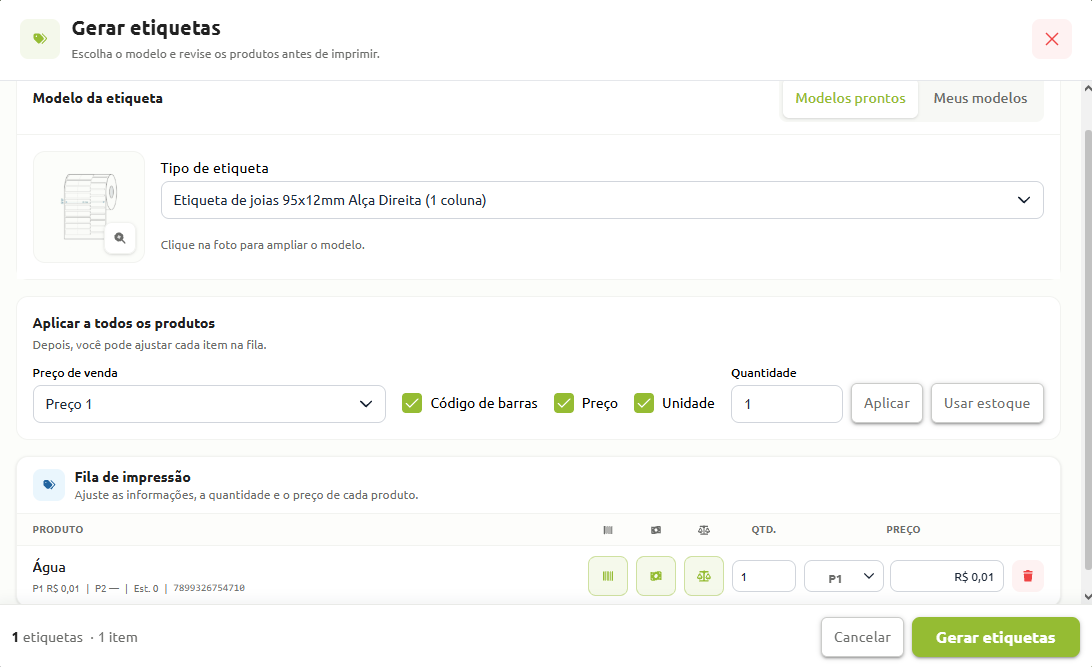Click the scrollbar up arrow
The width and height of the screenshot is (1092, 667).
coord(1087,88)
